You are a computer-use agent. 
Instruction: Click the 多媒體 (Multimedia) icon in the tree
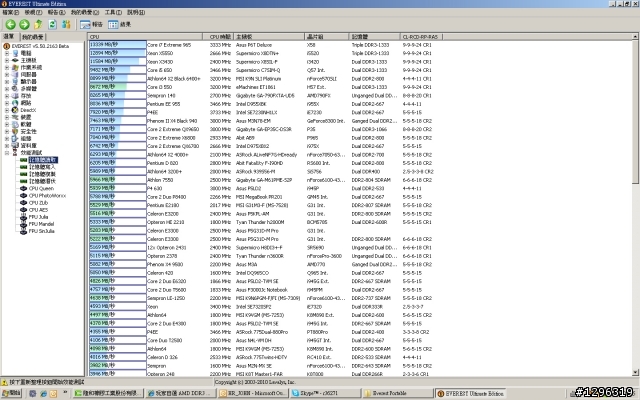15,89
